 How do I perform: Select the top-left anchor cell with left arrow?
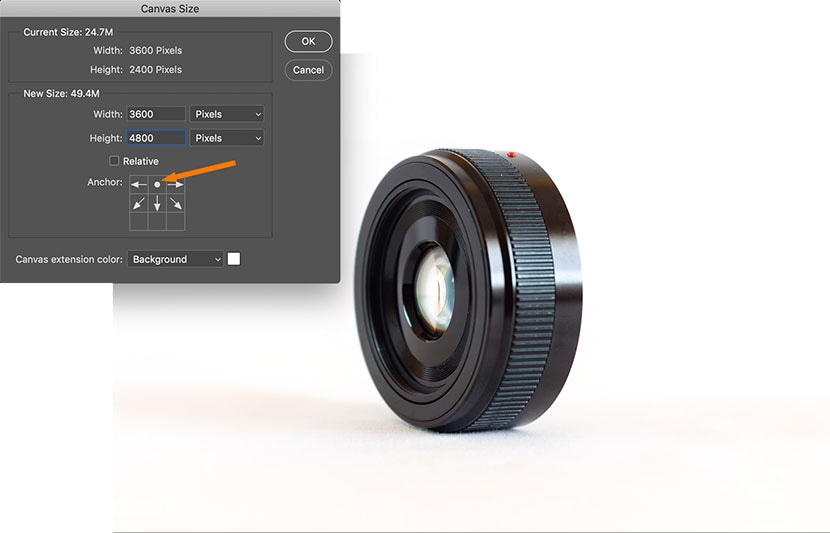(x=138, y=184)
